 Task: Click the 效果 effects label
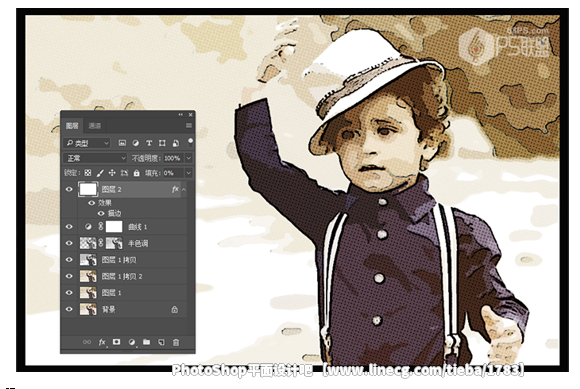[105, 203]
